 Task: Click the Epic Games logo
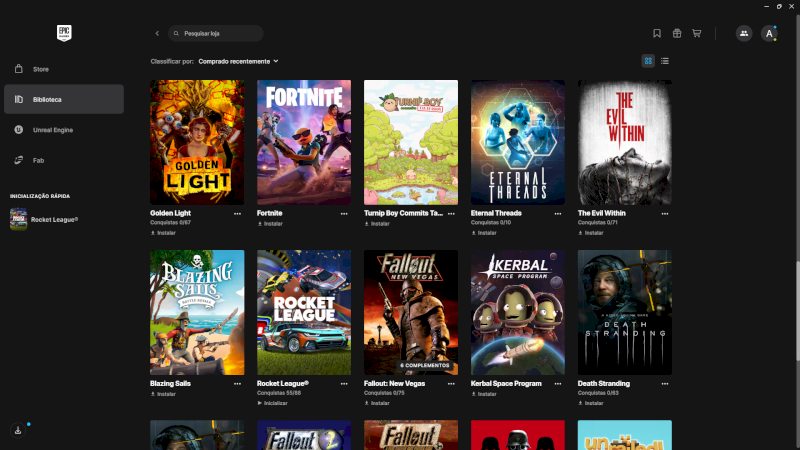(x=64, y=33)
